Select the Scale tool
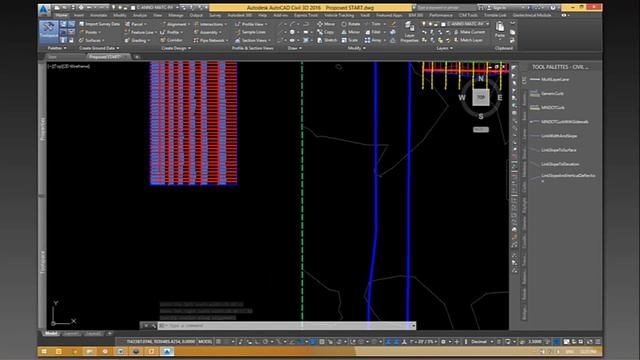This screenshot has height=360, width=640. click(350, 40)
